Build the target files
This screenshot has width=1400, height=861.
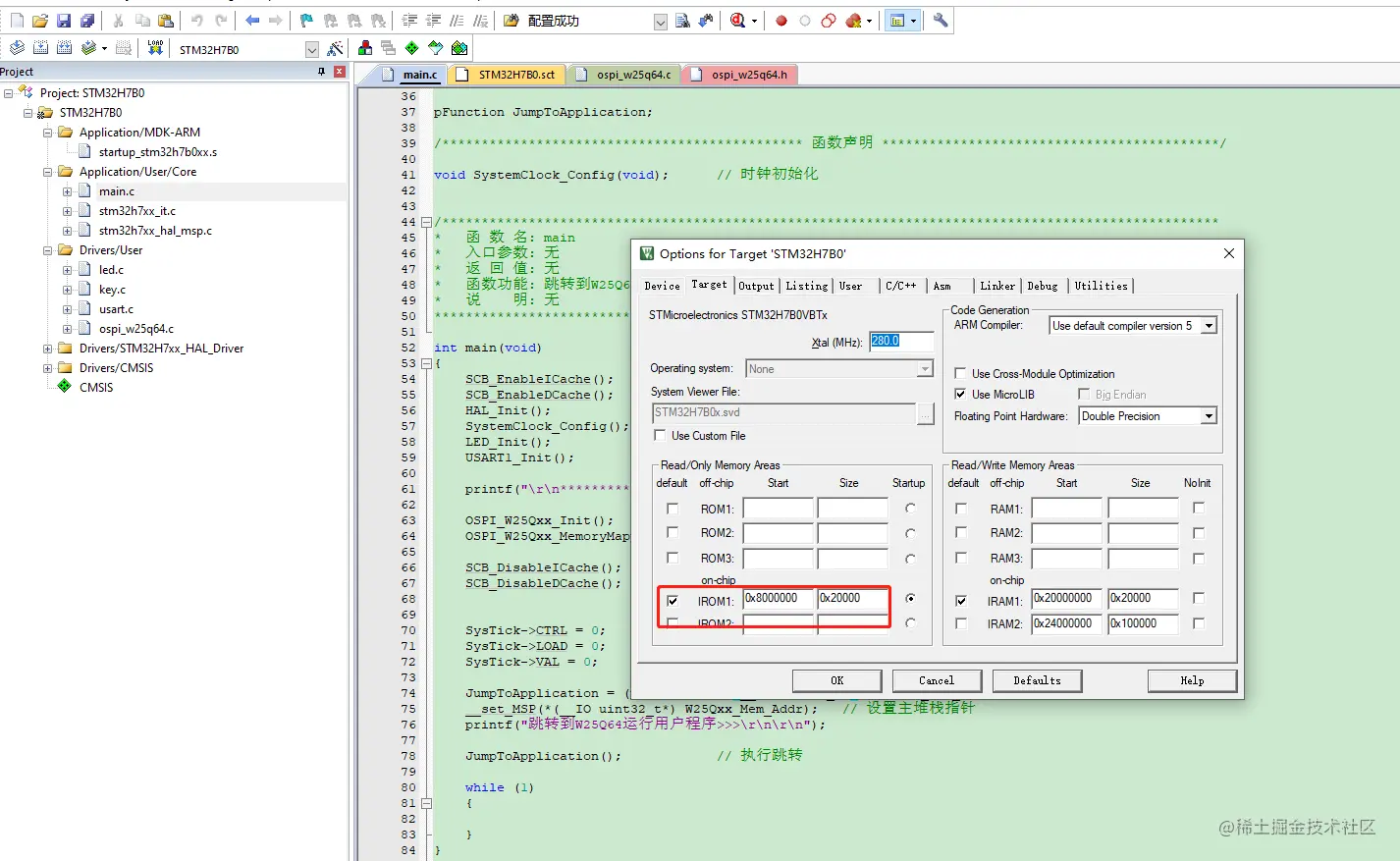tap(40, 48)
